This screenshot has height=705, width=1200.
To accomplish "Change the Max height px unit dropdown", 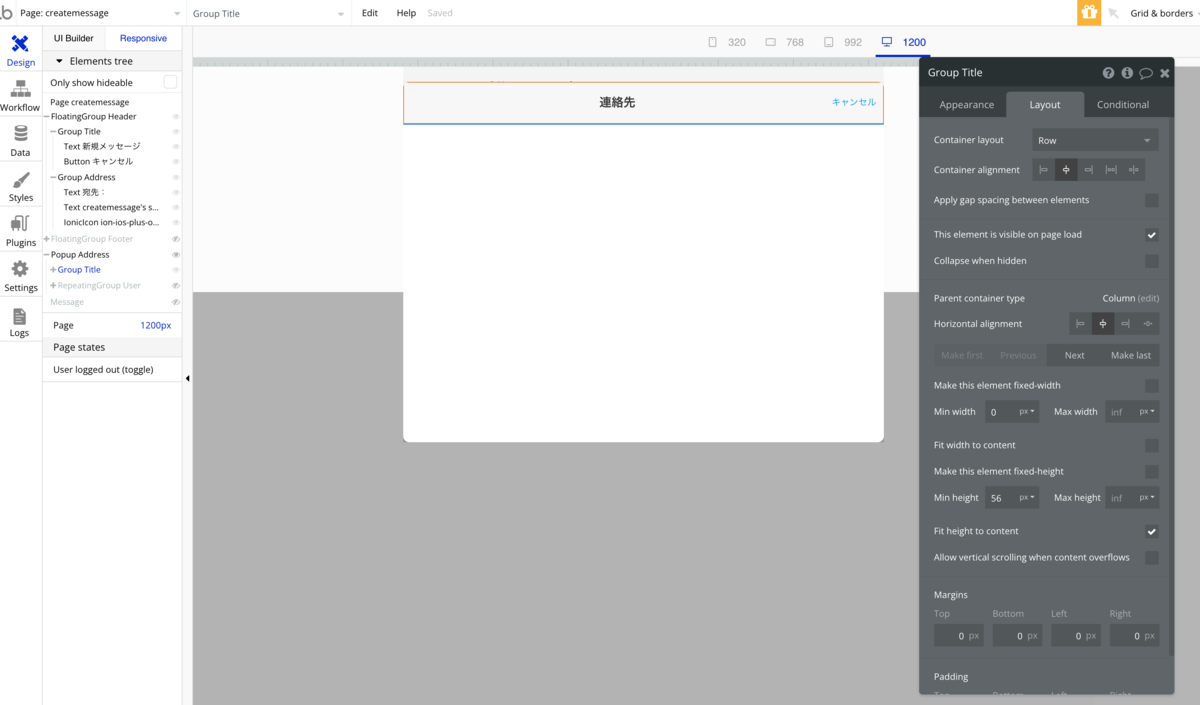I will (1148, 498).
